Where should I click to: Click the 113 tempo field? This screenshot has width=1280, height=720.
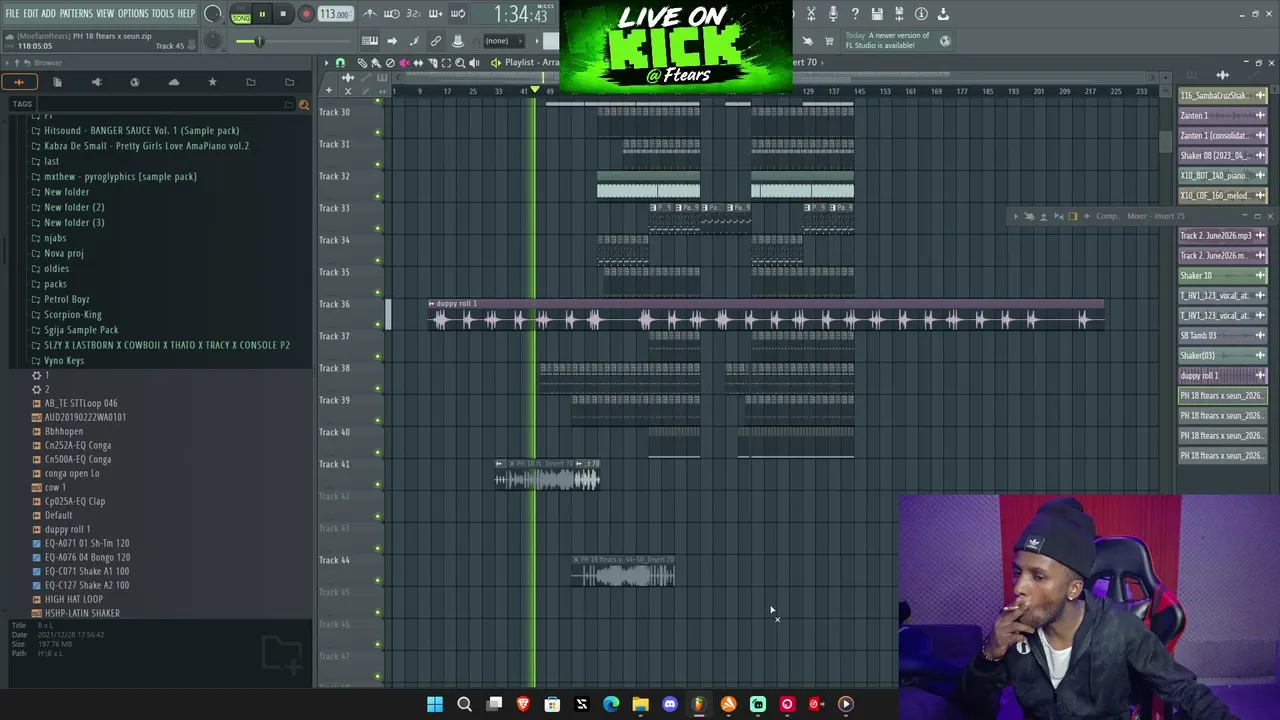(x=335, y=14)
